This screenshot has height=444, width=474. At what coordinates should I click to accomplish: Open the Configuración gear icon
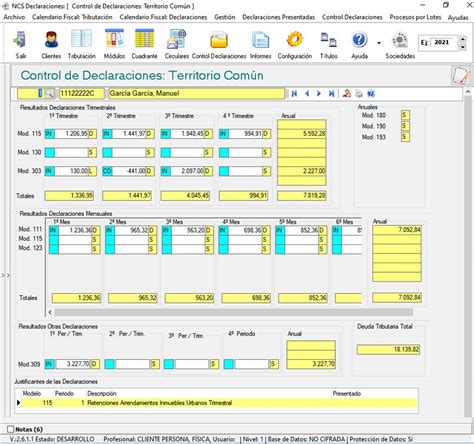click(x=295, y=39)
